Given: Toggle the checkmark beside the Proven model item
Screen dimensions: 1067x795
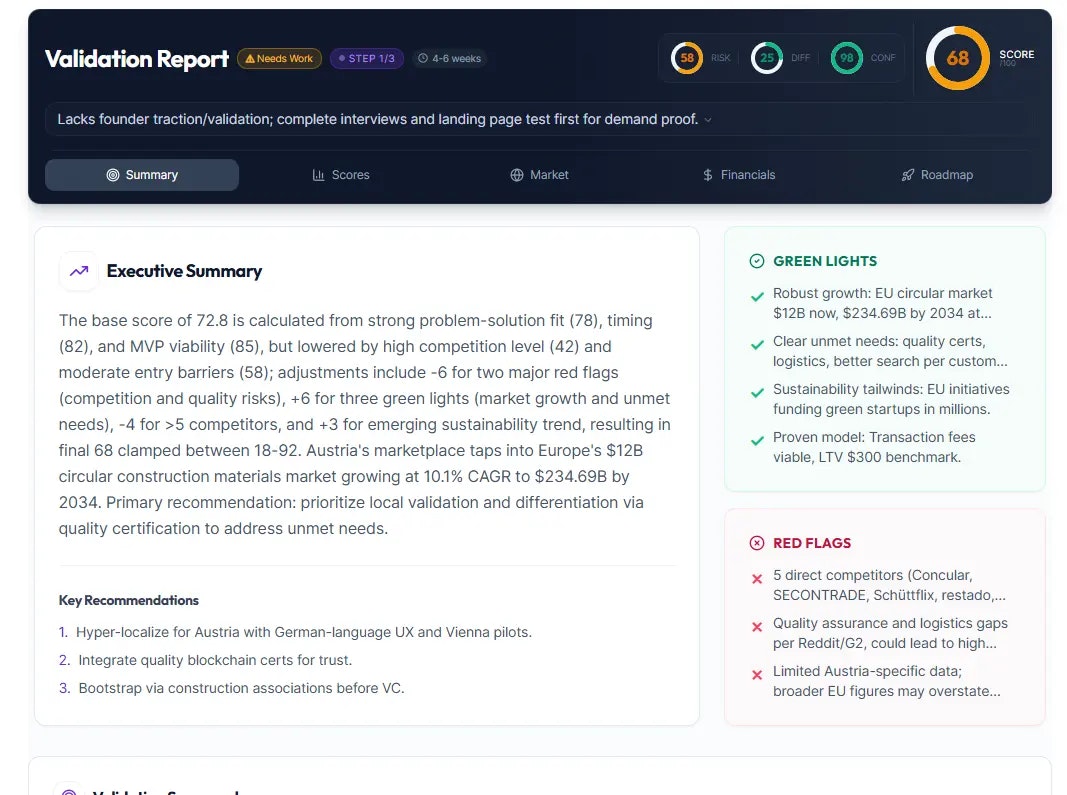Looking at the screenshot, I should click(x=756, y=440).
